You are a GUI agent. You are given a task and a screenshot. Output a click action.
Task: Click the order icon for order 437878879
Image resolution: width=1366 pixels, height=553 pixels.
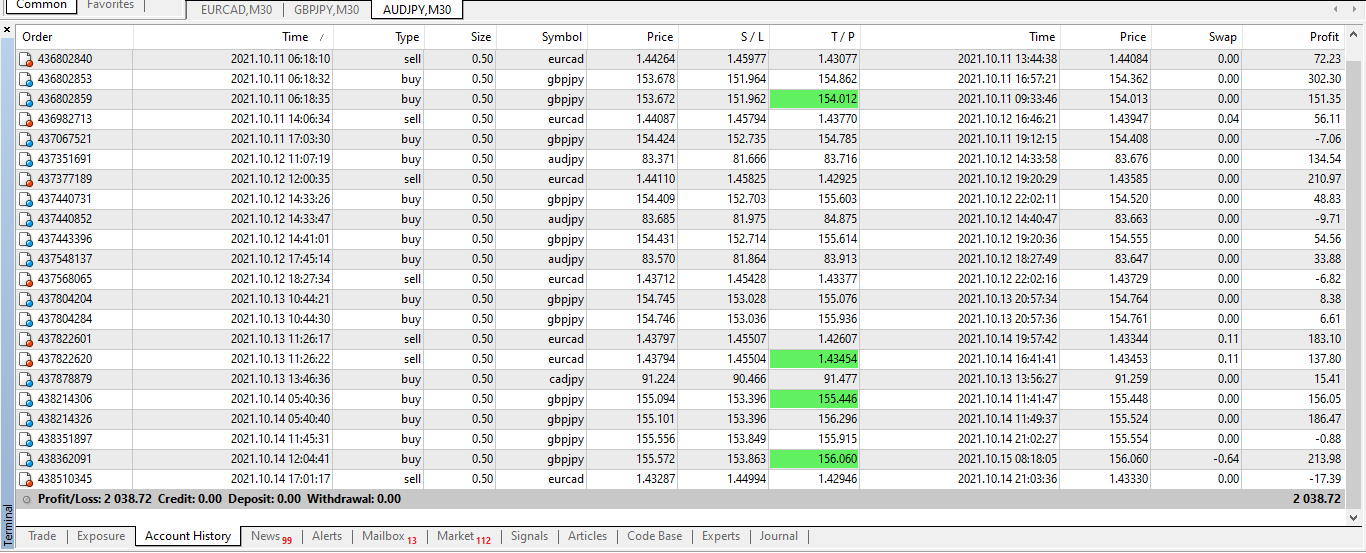[x=26, y=379]
